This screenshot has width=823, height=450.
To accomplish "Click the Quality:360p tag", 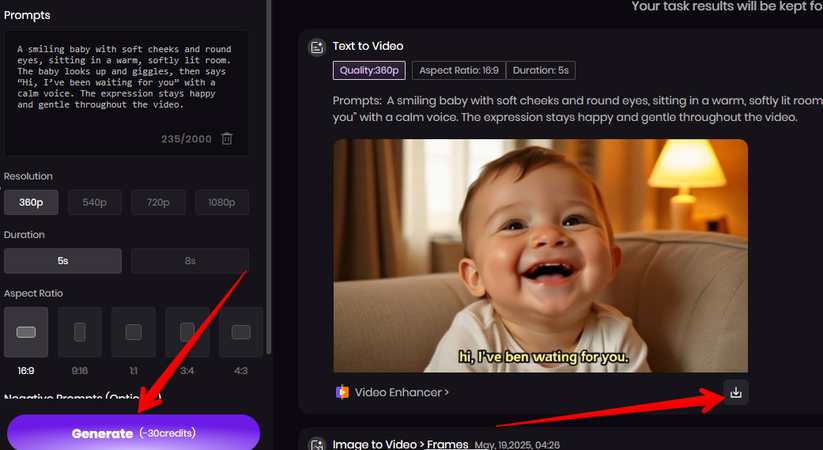I will pyautogui.click(x=369, y=70).
